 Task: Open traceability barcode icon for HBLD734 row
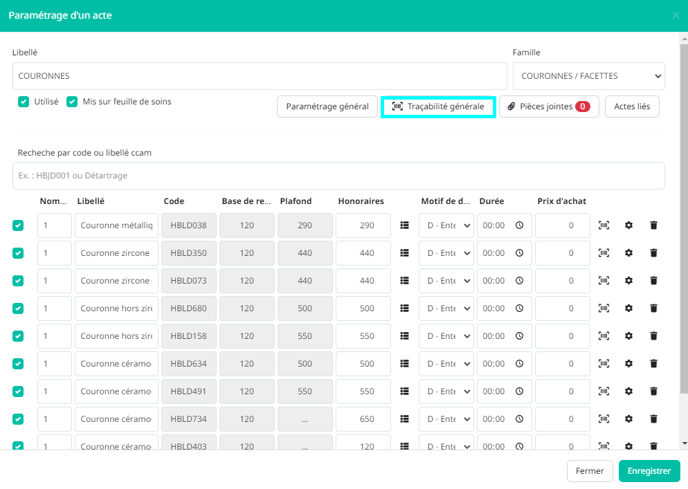click(x=604, y=419)
